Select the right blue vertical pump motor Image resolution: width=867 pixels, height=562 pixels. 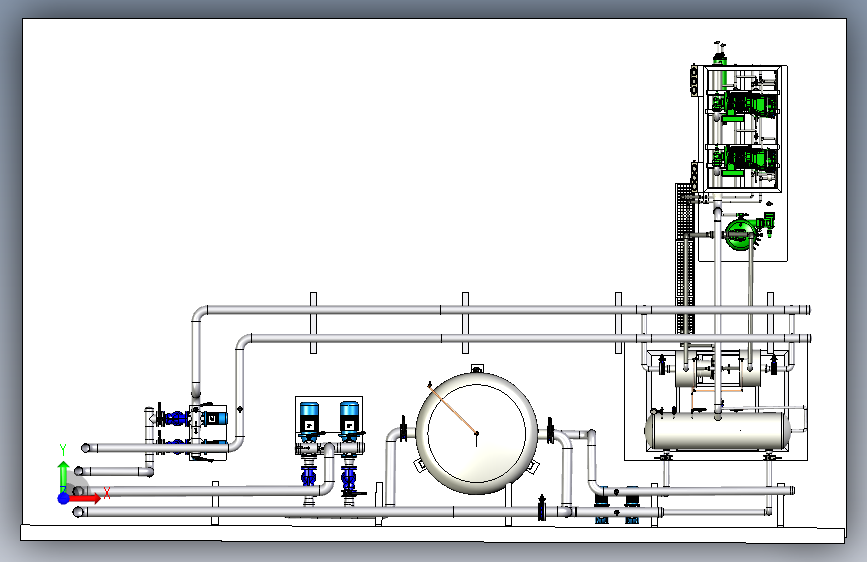(x=349, y=417)
